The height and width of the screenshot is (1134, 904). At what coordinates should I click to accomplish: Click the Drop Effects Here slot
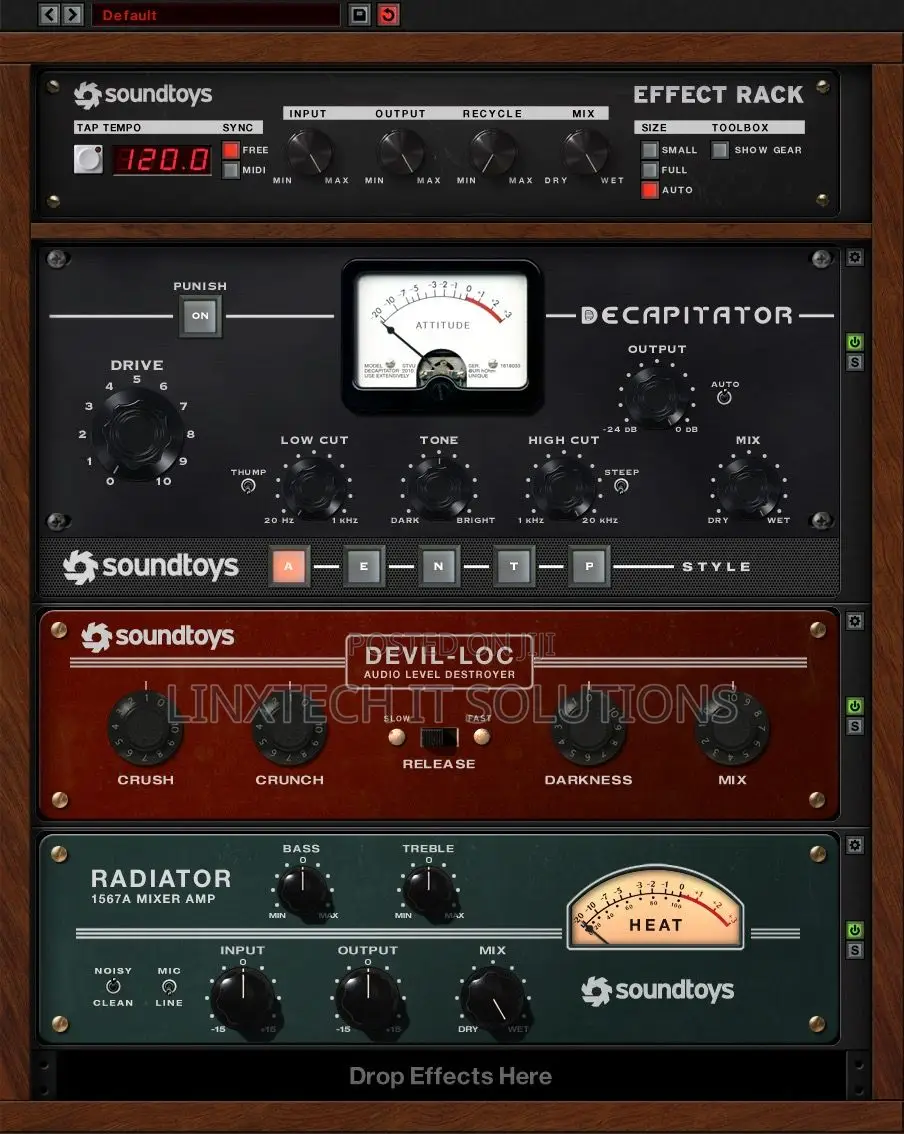click(x=451, y=1076)
